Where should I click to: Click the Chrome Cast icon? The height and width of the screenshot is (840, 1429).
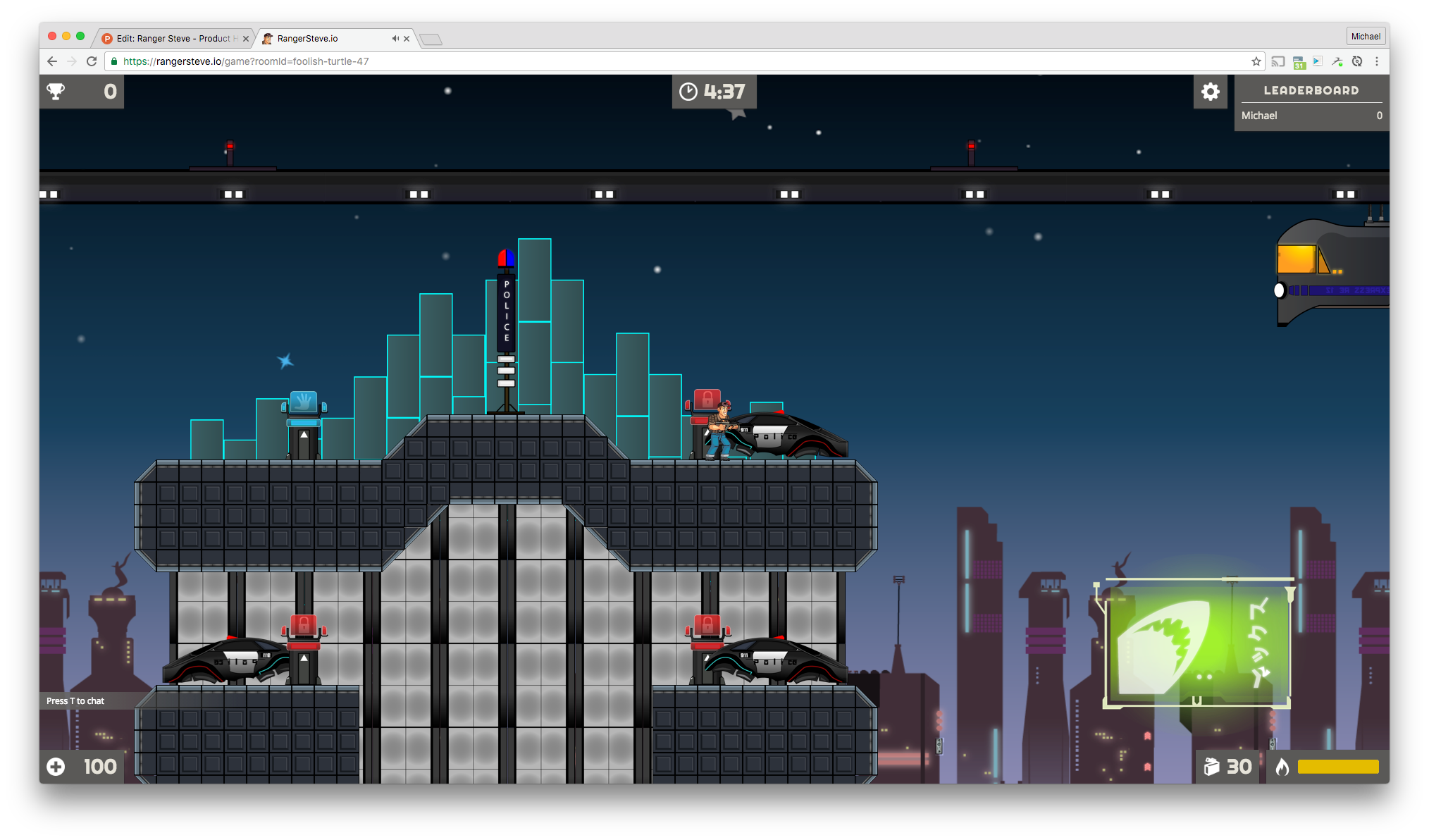pyautogui.click(x=1278, y=61)
